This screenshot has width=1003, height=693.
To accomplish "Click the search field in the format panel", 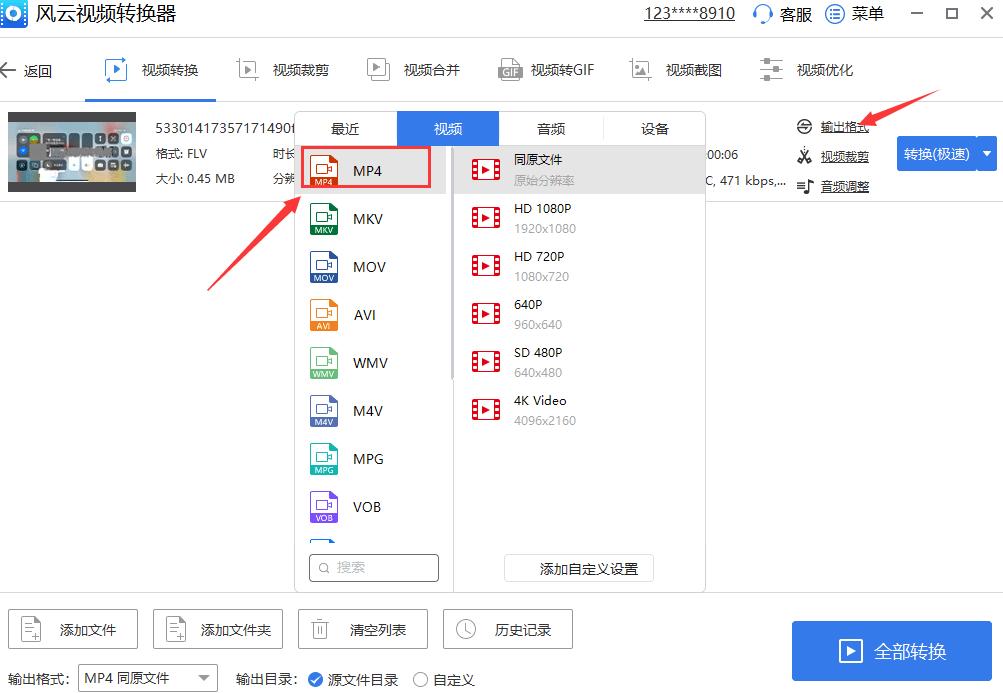I will 373,567.
